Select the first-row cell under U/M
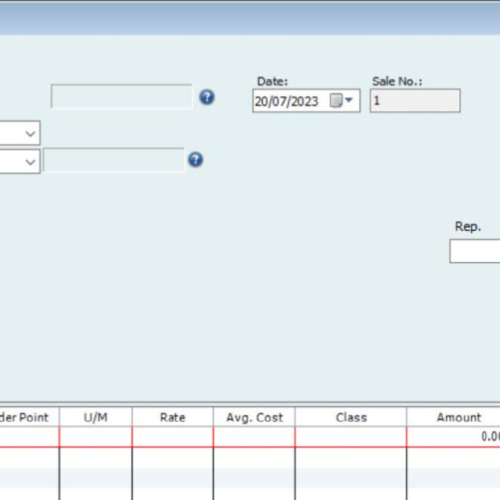Screen dimensions: 500x500 [x=96, y=437]
